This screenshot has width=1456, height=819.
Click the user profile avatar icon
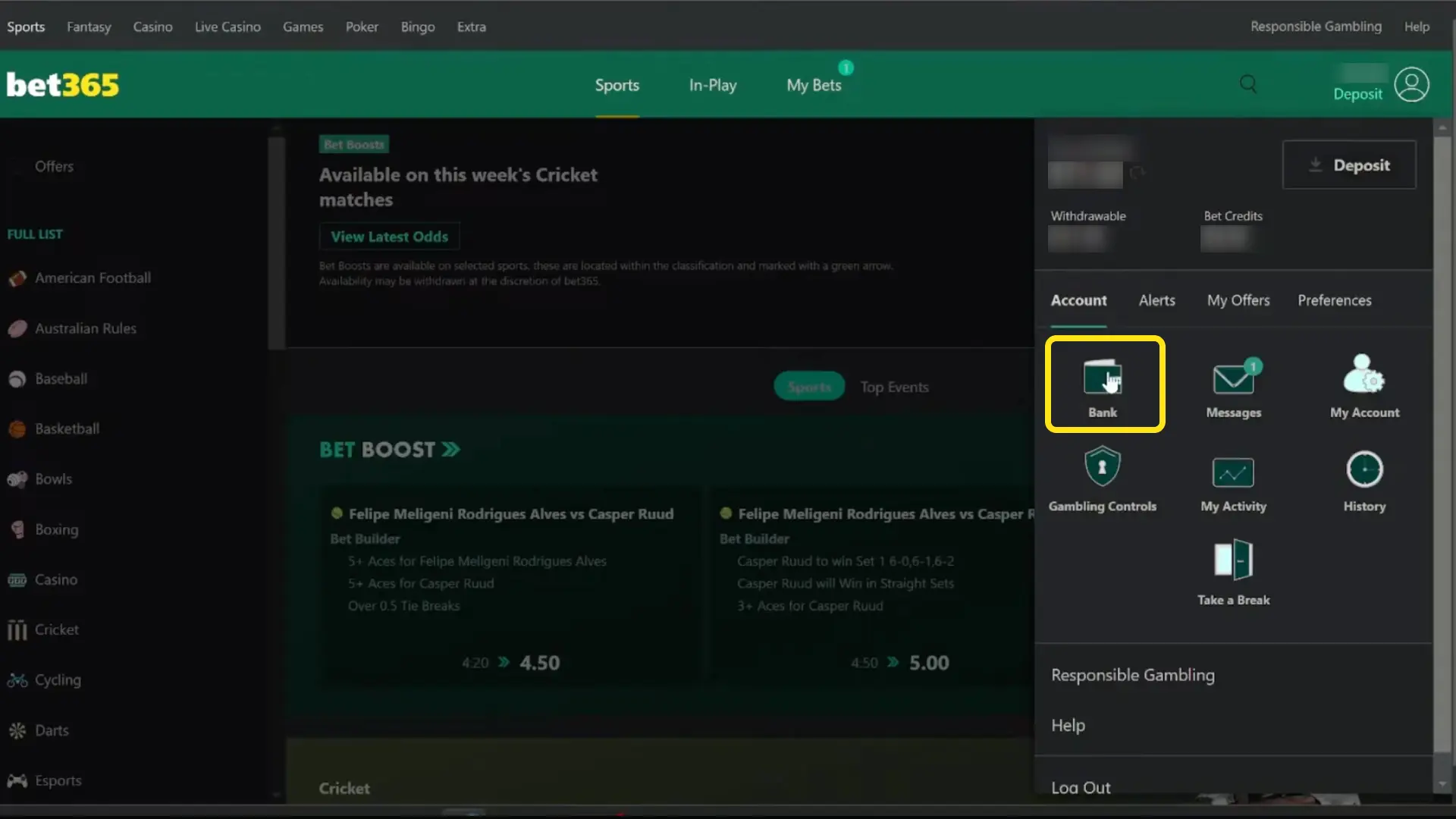click(x=1411, y=84)
